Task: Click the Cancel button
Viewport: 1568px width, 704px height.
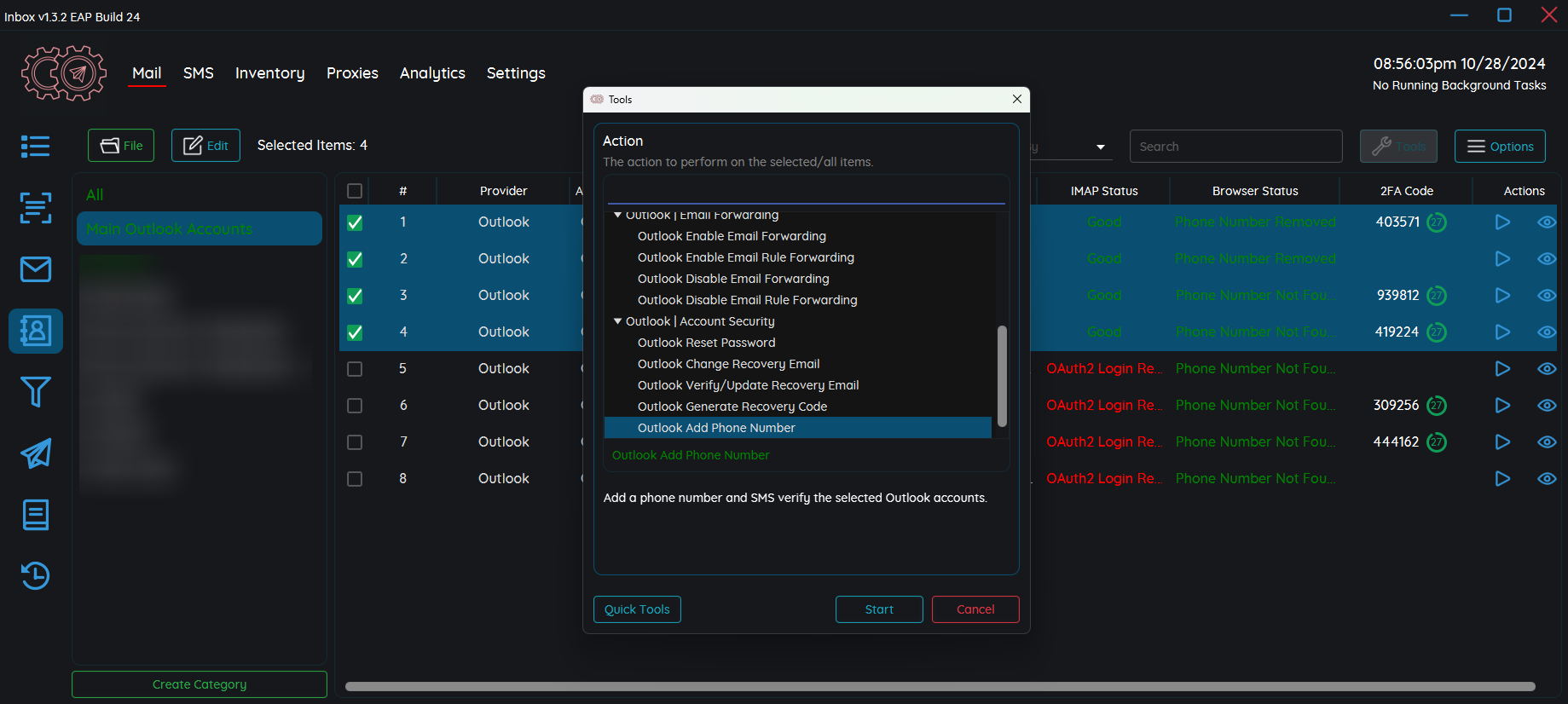Action: click(x=975, y=609)
